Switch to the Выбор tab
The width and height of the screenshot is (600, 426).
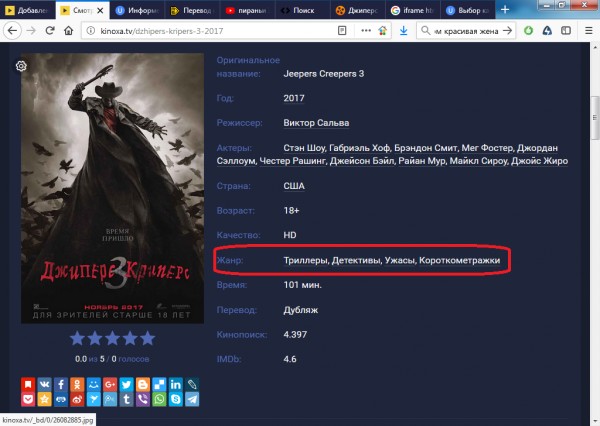coord(467,10)
